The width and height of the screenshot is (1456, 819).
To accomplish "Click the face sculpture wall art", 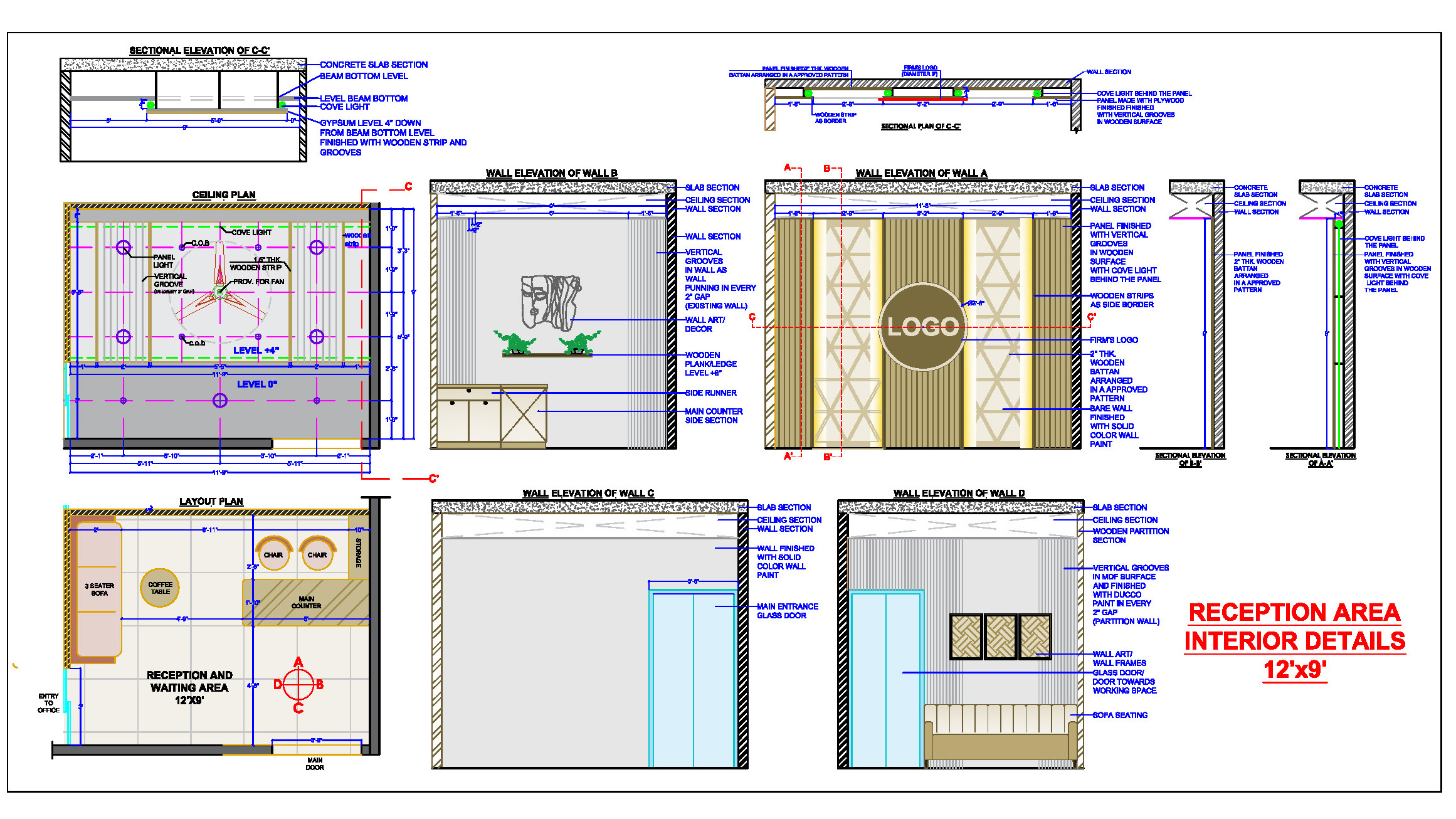I will click(x=551, y=302).
